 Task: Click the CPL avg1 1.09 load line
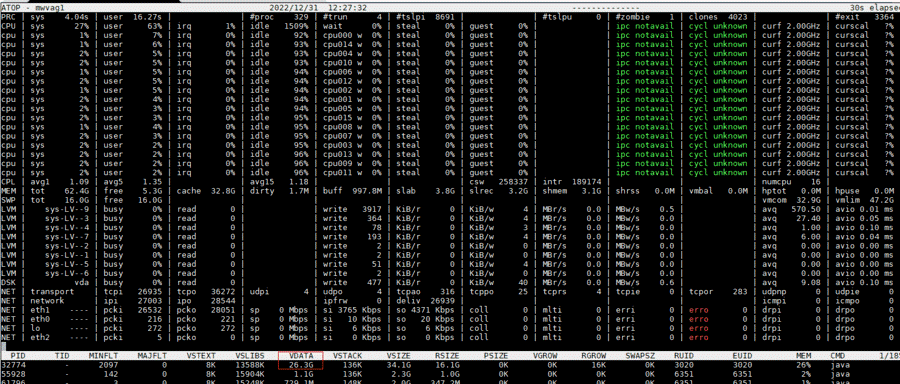450,181
